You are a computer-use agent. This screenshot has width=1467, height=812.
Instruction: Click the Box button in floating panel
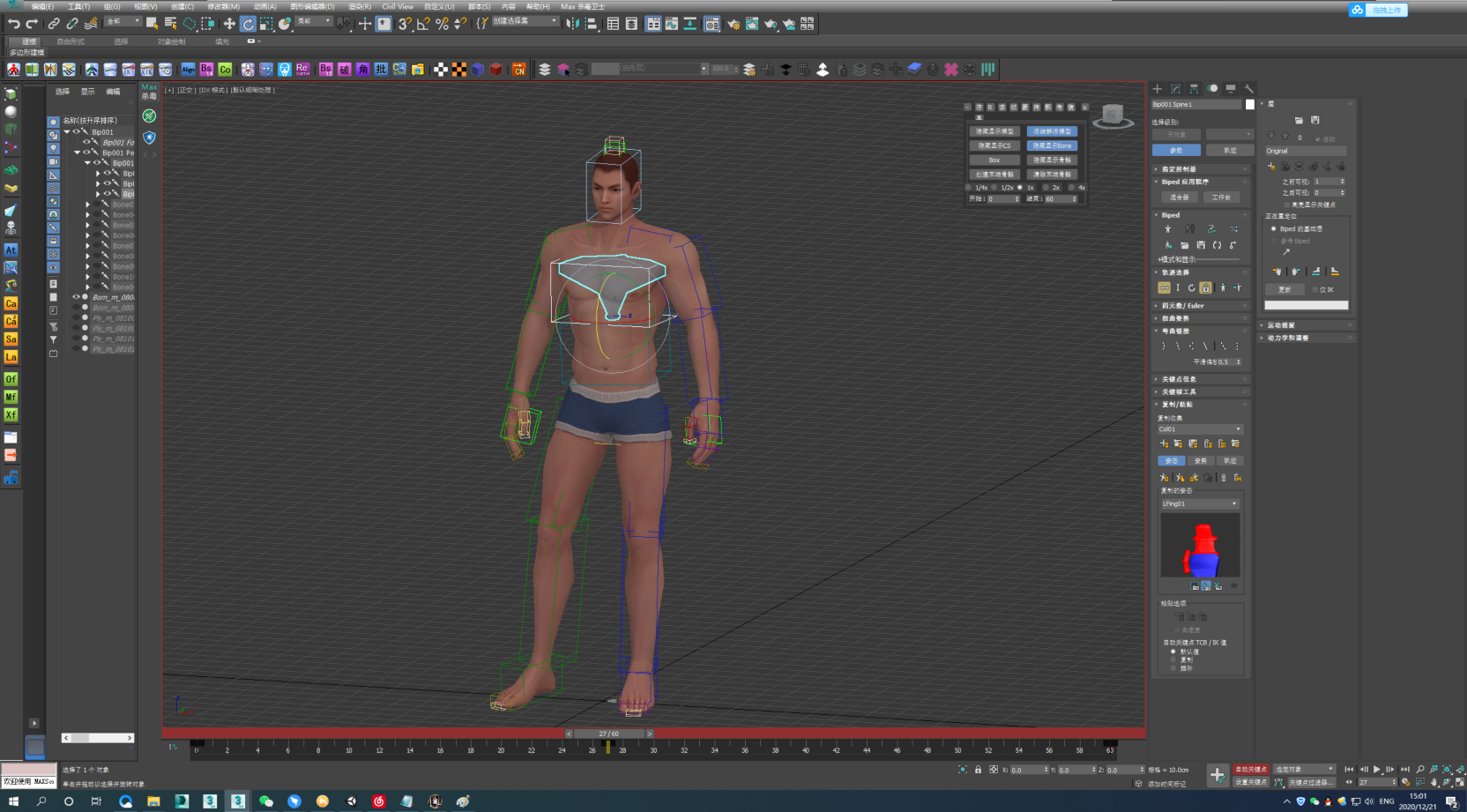[x=994, y=160]
